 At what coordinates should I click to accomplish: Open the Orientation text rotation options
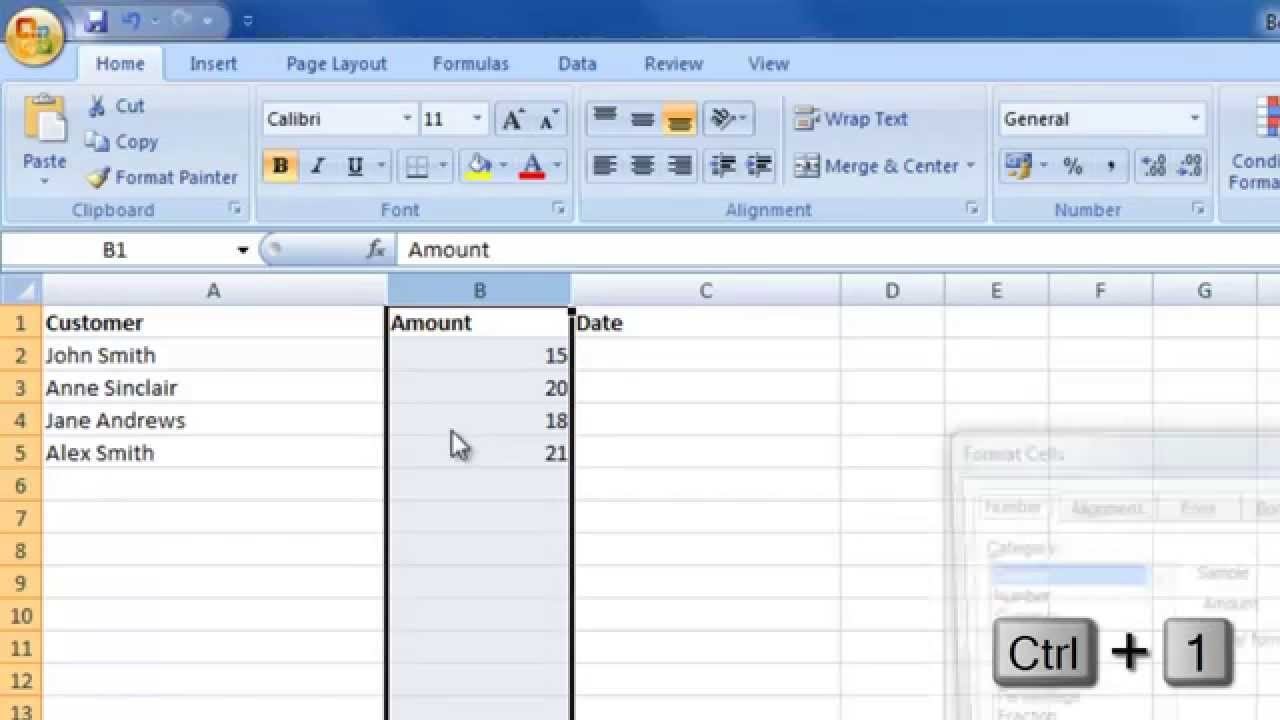728,119
